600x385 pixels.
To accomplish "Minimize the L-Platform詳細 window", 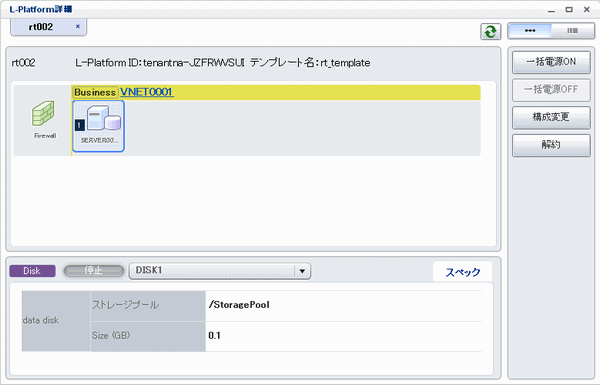I will (x=551, y=10).
